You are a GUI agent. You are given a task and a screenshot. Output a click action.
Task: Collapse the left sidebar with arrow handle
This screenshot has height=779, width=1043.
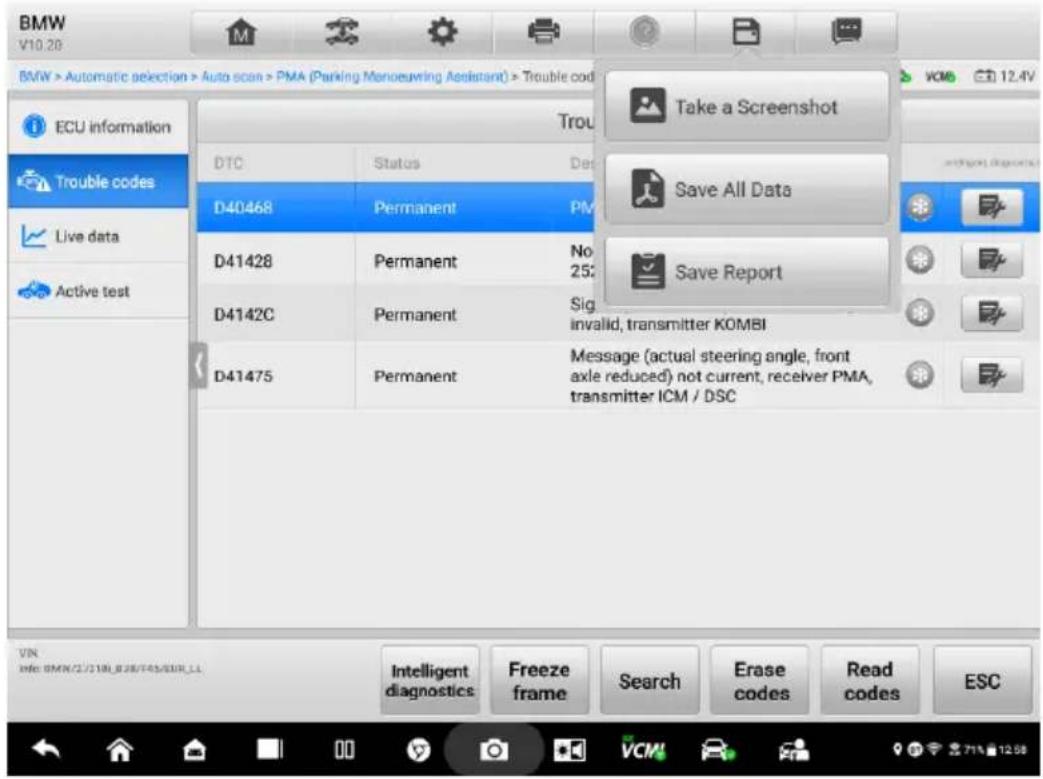pos(198,365)
